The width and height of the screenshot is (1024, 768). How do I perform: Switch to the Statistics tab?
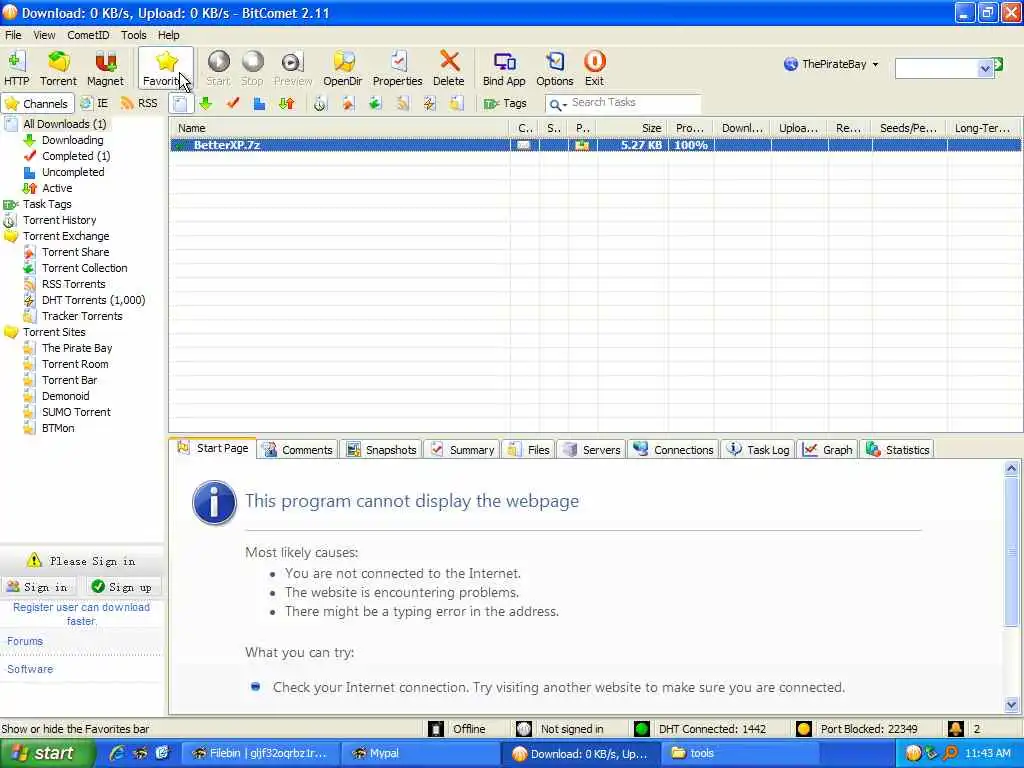pos(898,449)
